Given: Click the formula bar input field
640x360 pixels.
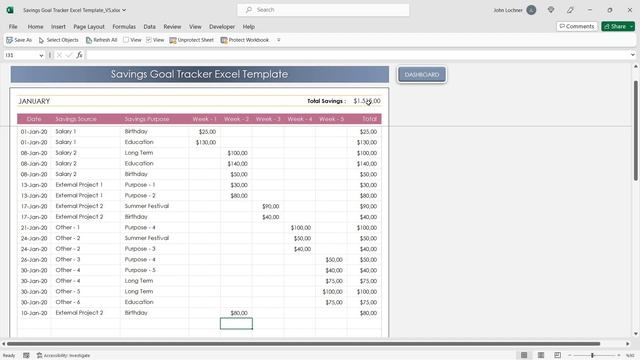Looking at the screenshot, I should tap(357, 55).
